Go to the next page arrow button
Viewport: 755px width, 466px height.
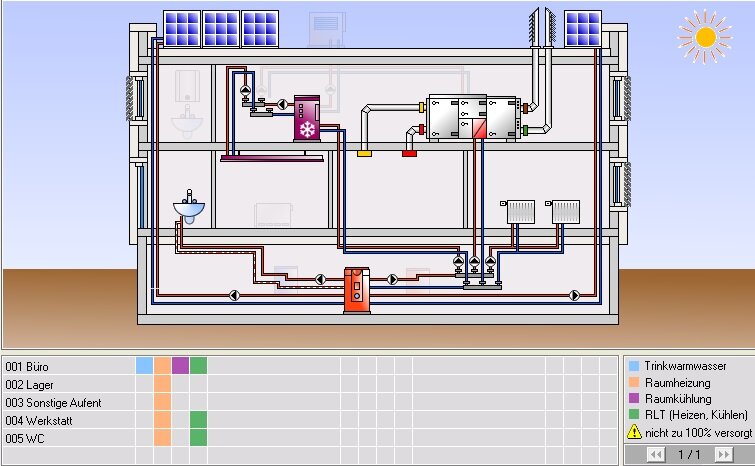pyautogui.click(x=723, y=454)
